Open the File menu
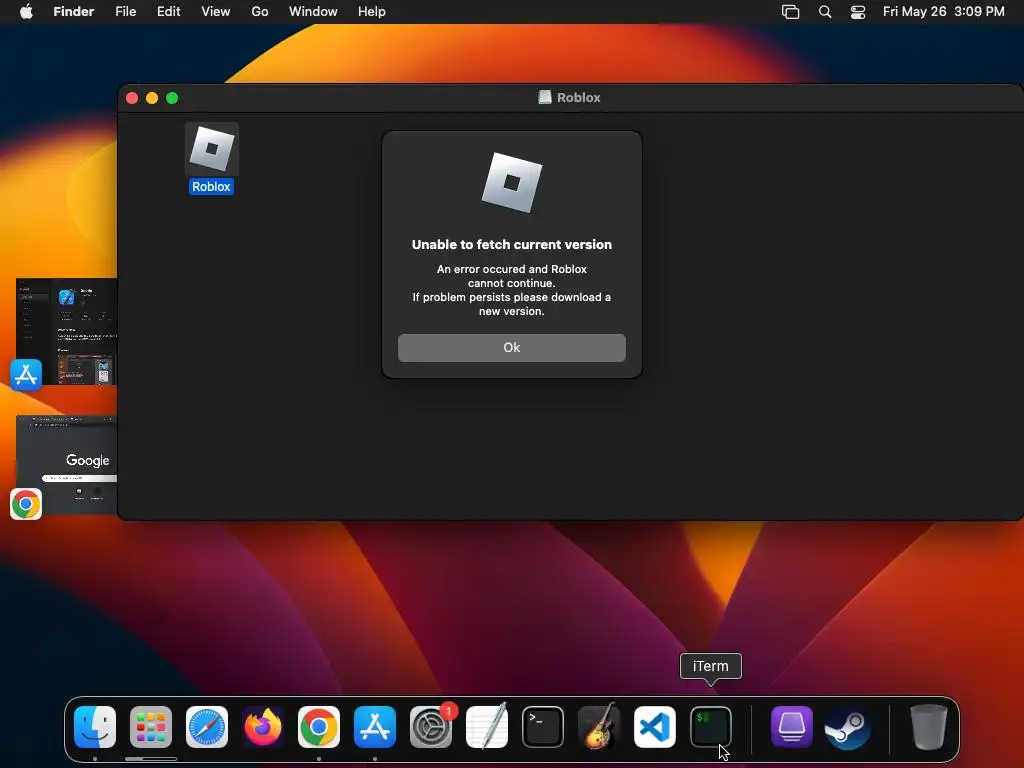This screenshot has height=768, width=1024. coord(125,12)
